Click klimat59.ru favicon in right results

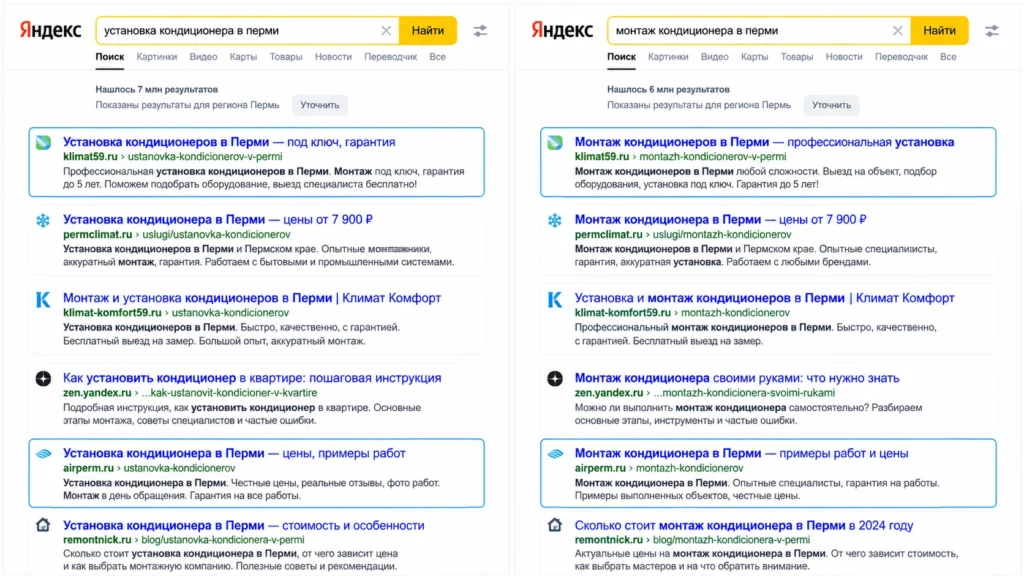(554, 142)
